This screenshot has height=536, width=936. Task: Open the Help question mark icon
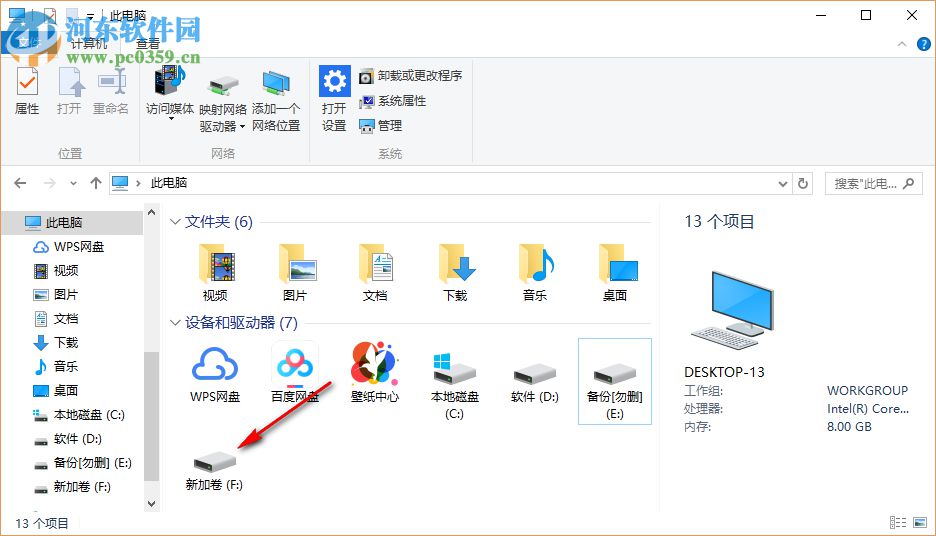coord(923,44)
